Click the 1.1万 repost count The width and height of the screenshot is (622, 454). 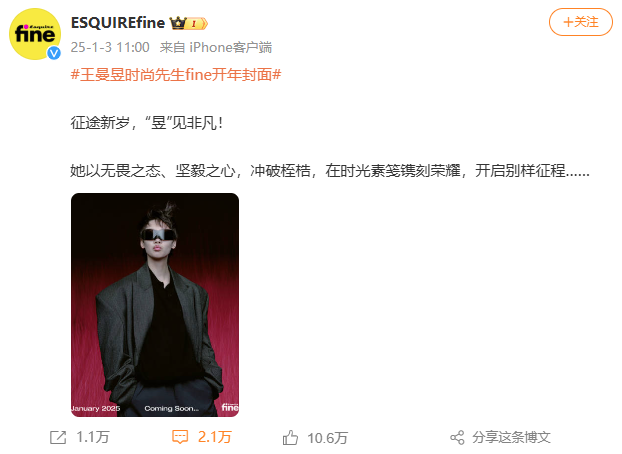92,437
